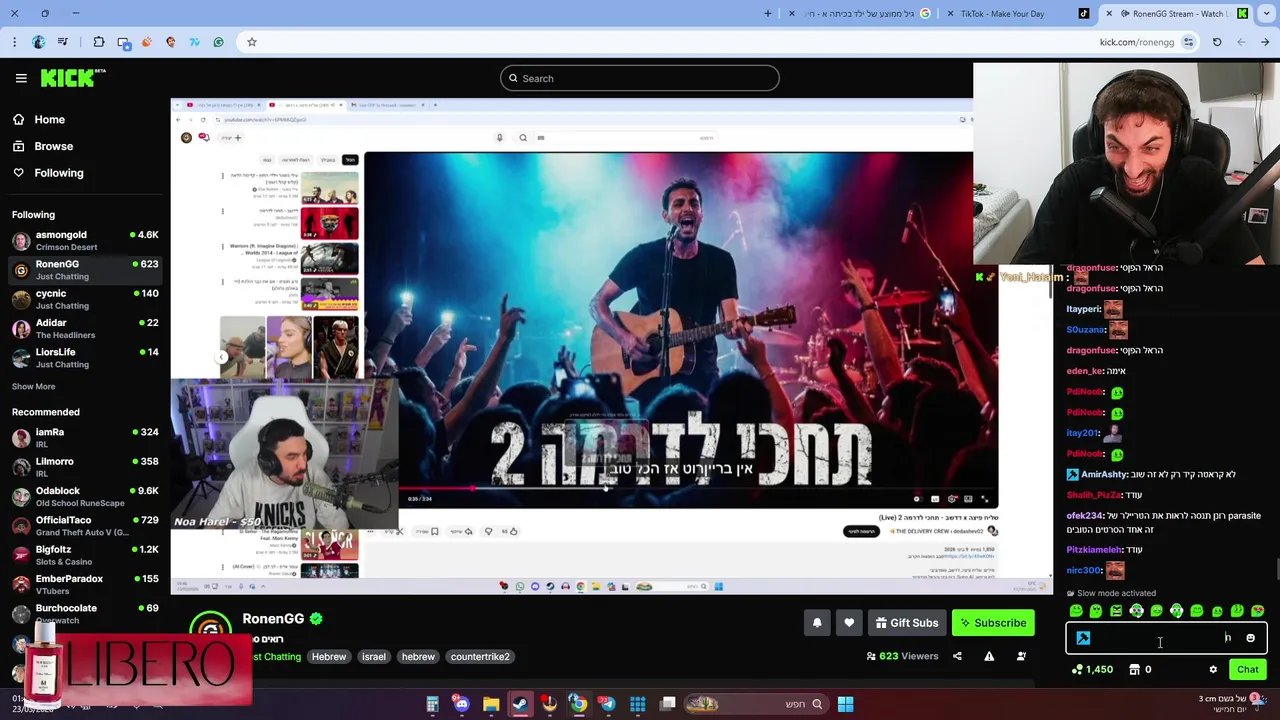Open Chrome from Windows taskbar
The height and width of the screenshot is (720, 1280).
click(578, 704)
